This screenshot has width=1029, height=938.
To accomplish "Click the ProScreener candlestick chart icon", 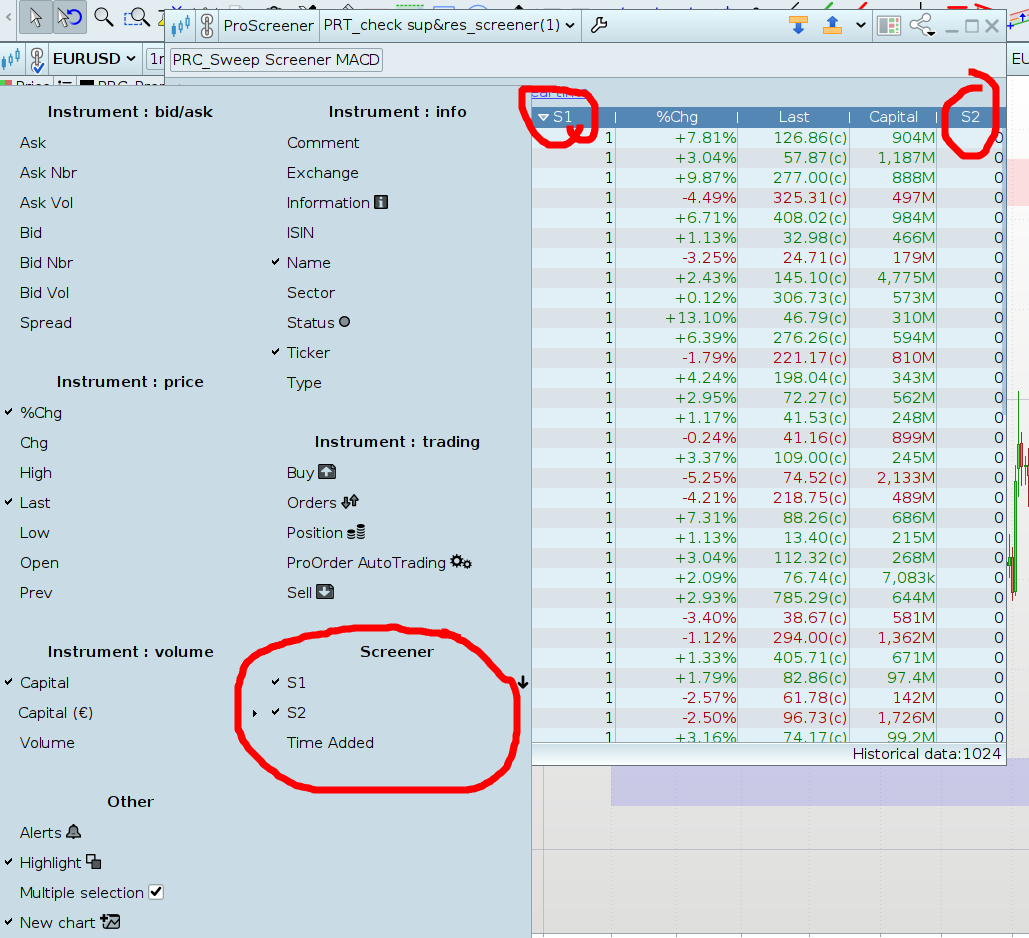I will pos(180,26).
